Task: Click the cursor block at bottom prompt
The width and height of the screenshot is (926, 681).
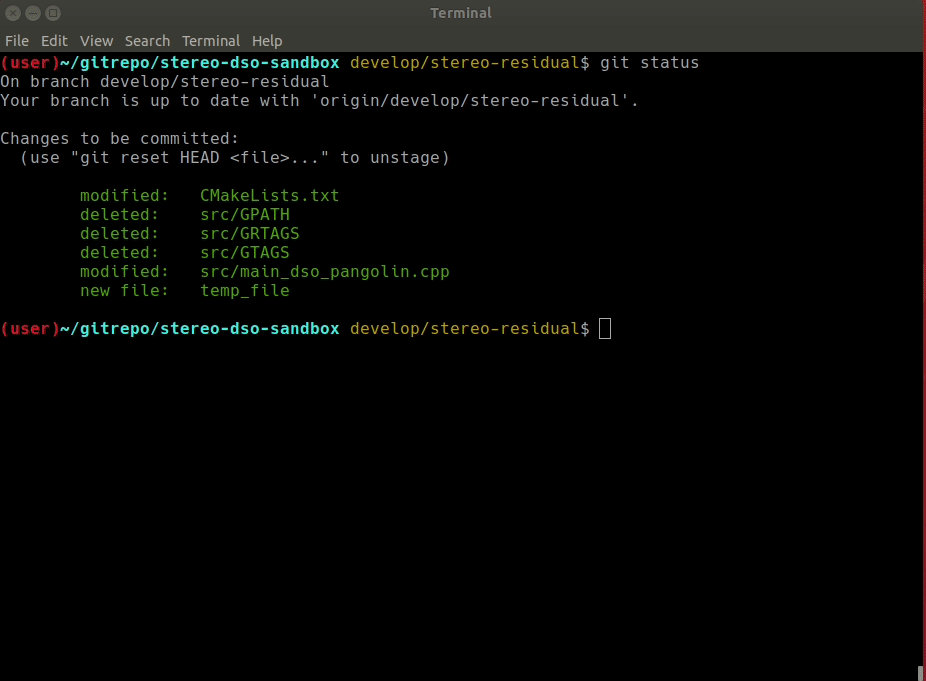Action: click(605, 328)
